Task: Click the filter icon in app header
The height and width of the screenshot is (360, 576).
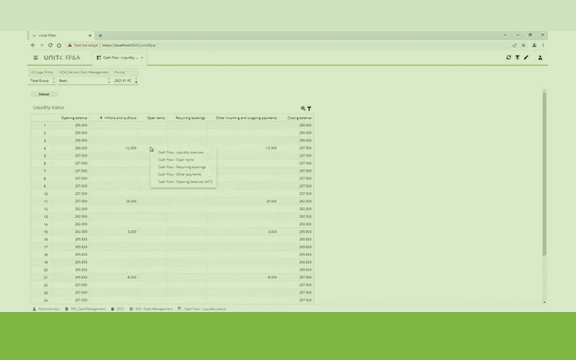Action: click(517, 58)
